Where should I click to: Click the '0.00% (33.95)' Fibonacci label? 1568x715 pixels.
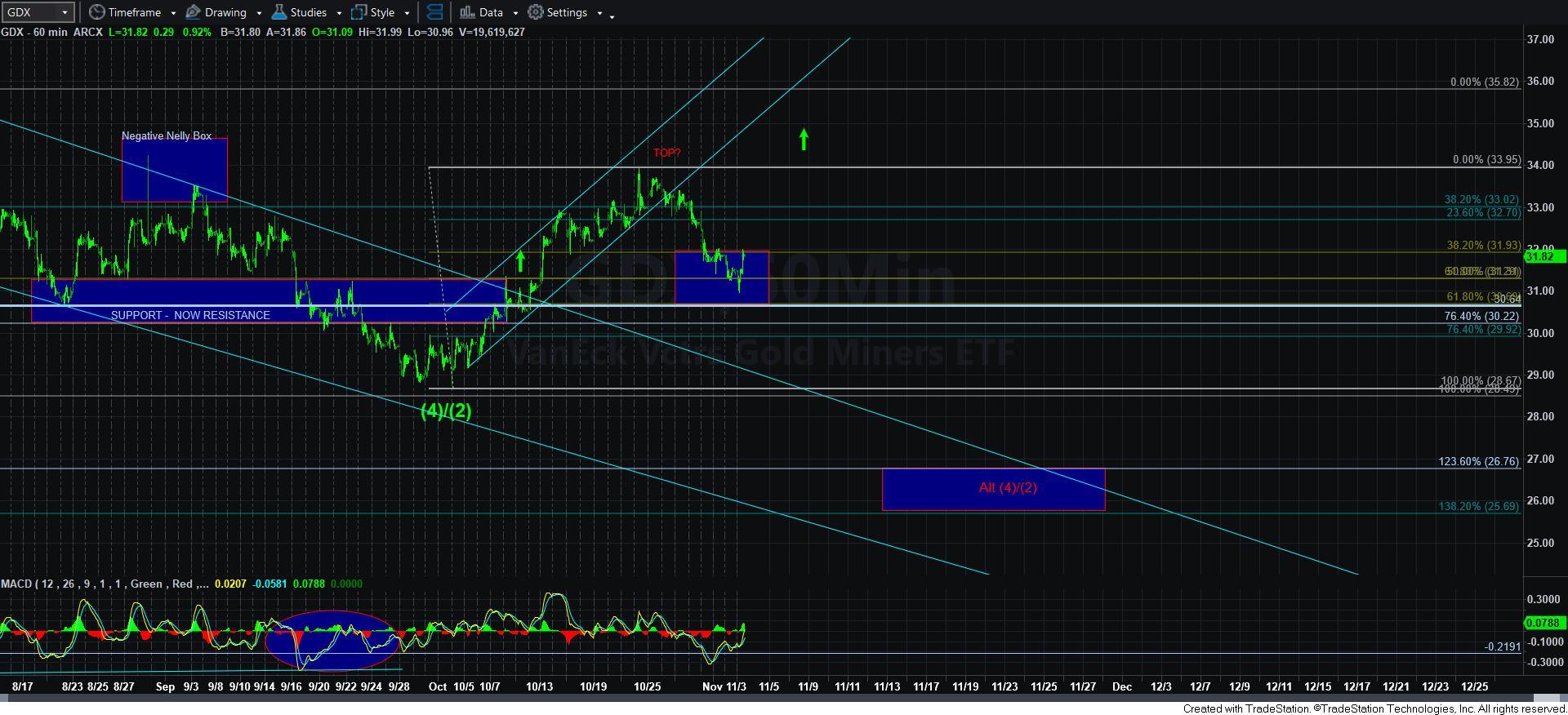click(x=1486, y=159)
